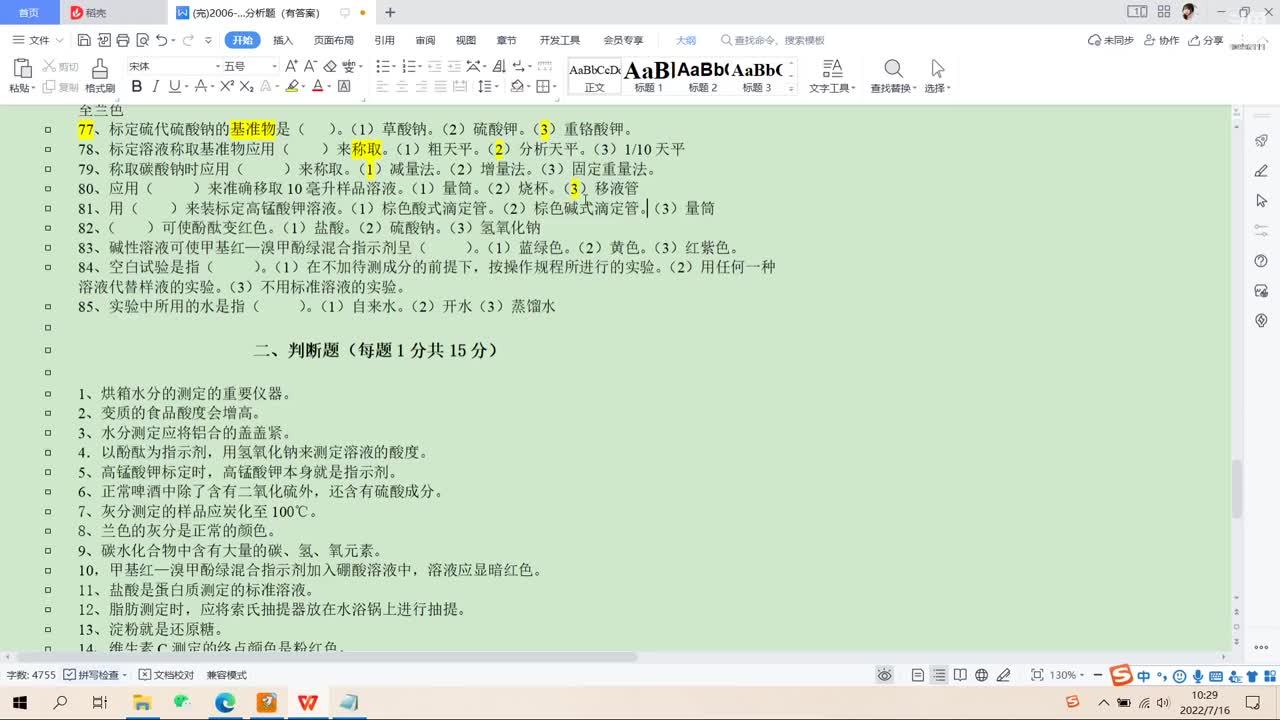Click the 格式刷 format painter icon
This screenshot has height=720, width=1280.
[99, 76]
